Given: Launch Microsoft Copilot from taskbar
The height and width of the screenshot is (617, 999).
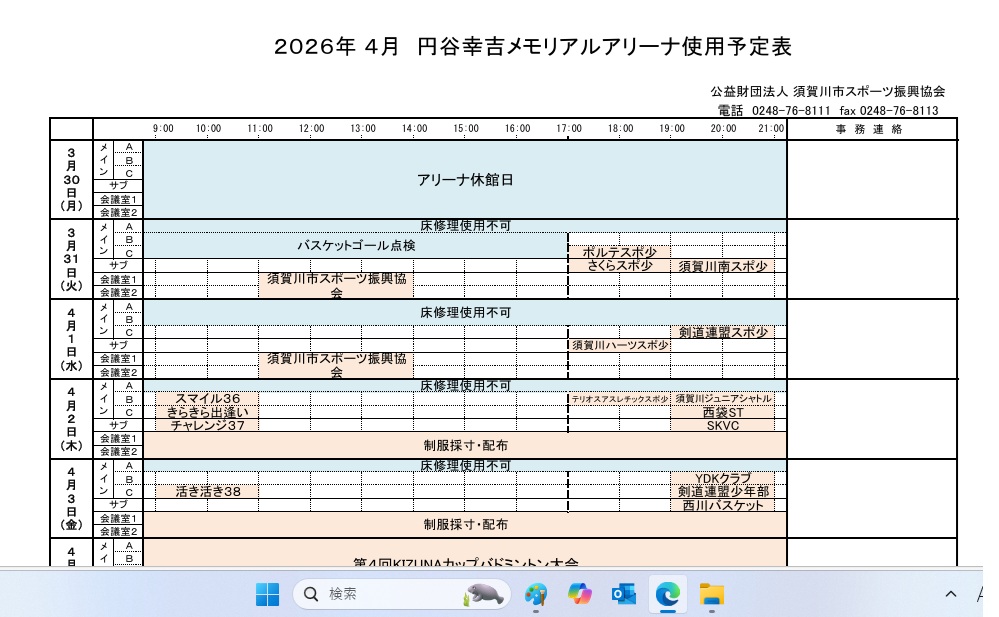Looking at the screenshot, I should (x=579, y=594).
